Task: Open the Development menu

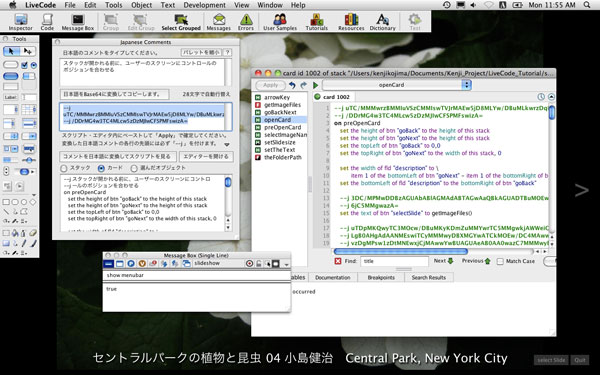Action: tap(205, 5)
